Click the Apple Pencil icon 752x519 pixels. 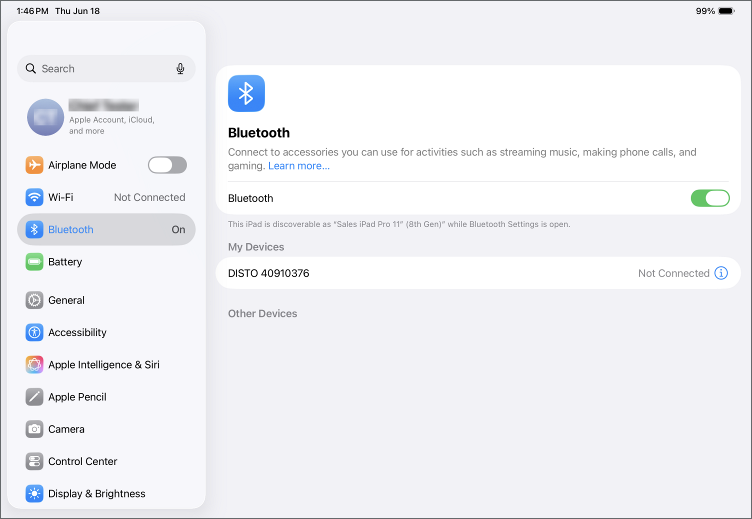click(35, 397)
